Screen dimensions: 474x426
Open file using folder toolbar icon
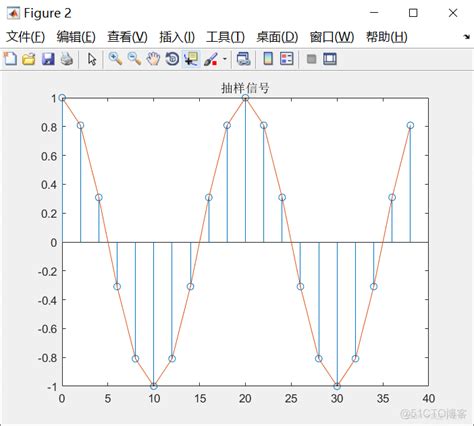click(29, 59)
